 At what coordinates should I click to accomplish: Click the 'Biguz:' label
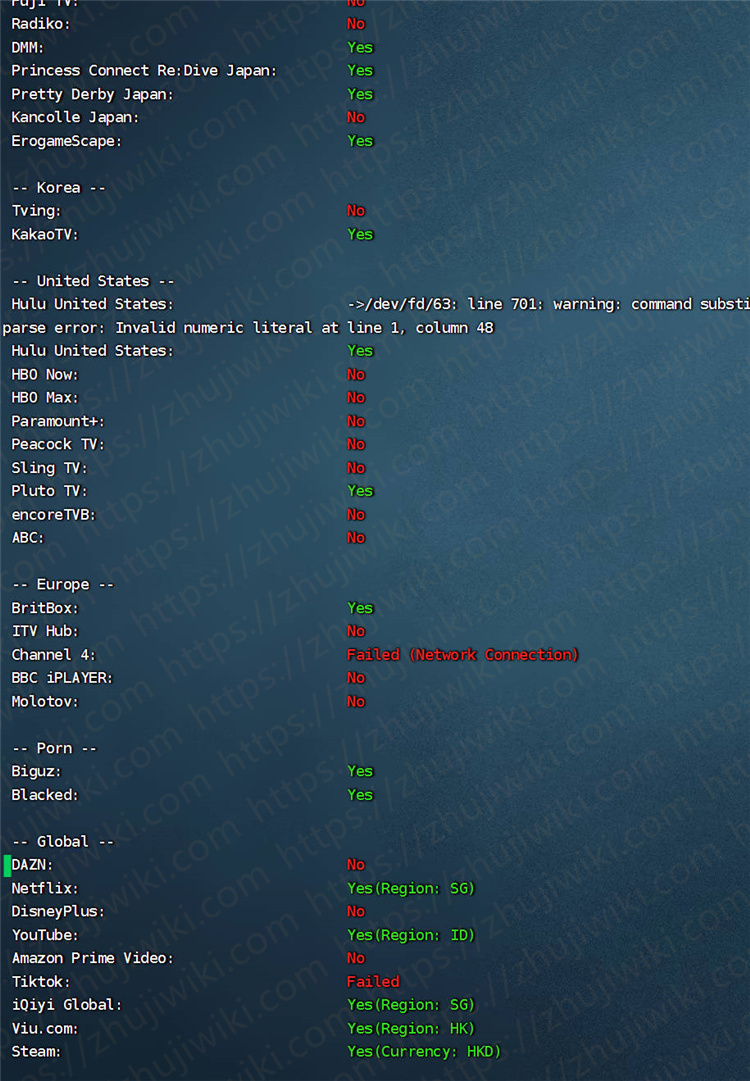pos(37,772)
